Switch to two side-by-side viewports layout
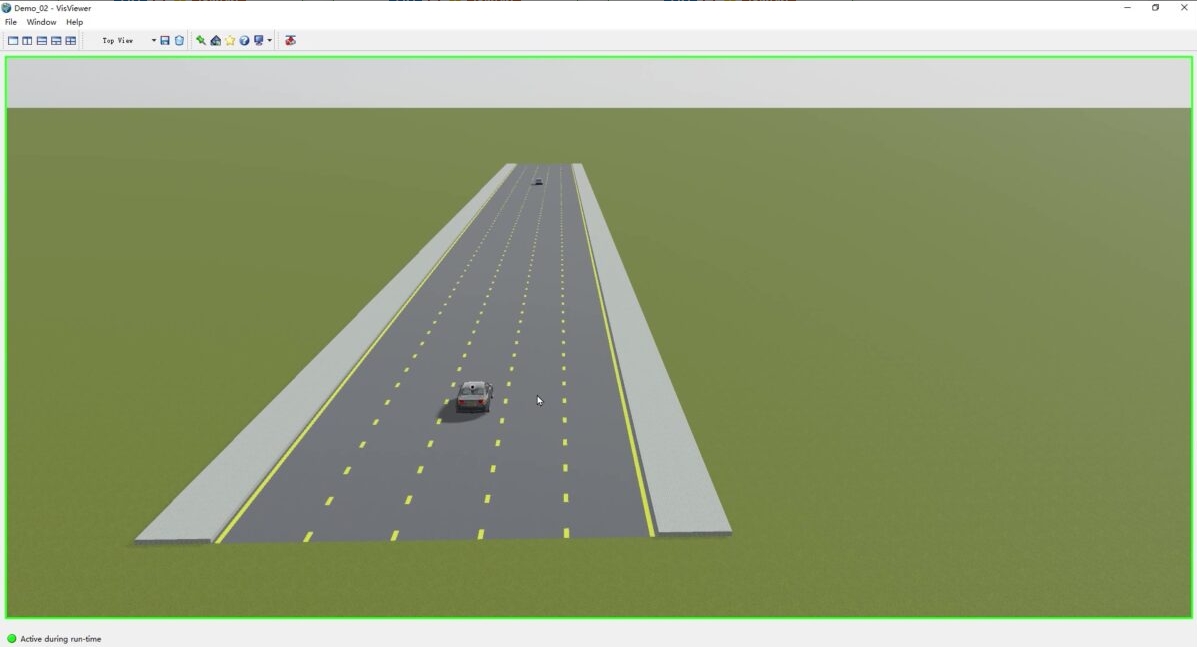1197x647 pixels. [x=27, y=41]
